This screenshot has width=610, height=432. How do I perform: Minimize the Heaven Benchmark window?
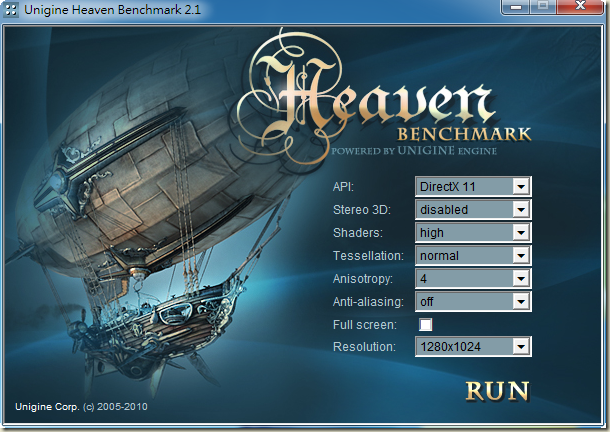coord(516,6)
